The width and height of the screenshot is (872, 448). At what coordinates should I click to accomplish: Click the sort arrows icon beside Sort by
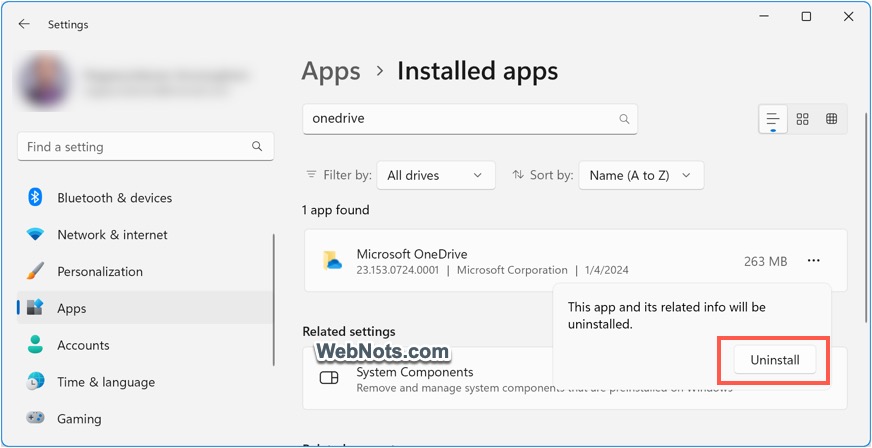pyautogui.click(x=518, y=175)
